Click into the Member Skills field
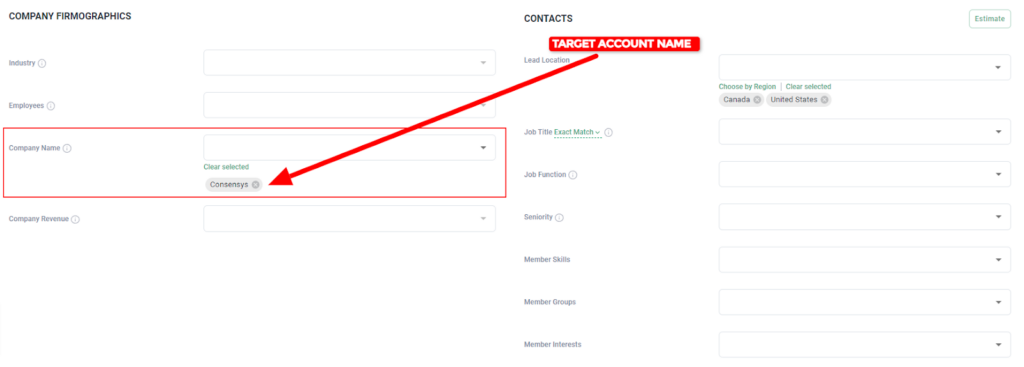 click(x=865, y=259)
